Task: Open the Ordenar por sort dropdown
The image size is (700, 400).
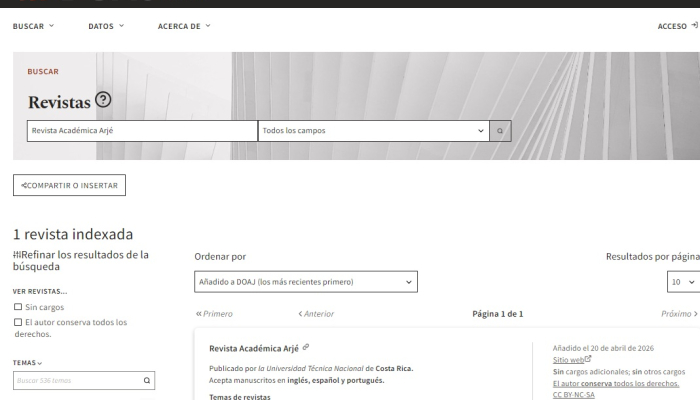Action: coord(305,282)
